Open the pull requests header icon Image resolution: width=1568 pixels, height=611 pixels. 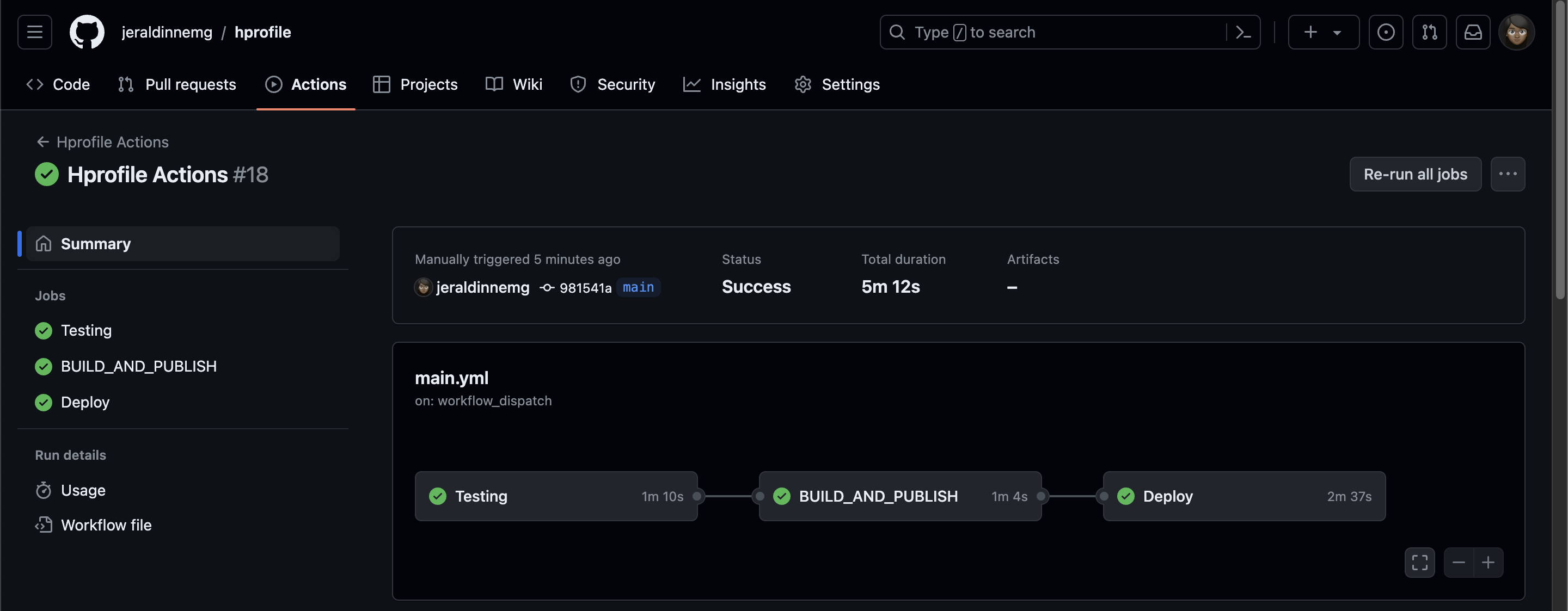[x=1429, y=32]
